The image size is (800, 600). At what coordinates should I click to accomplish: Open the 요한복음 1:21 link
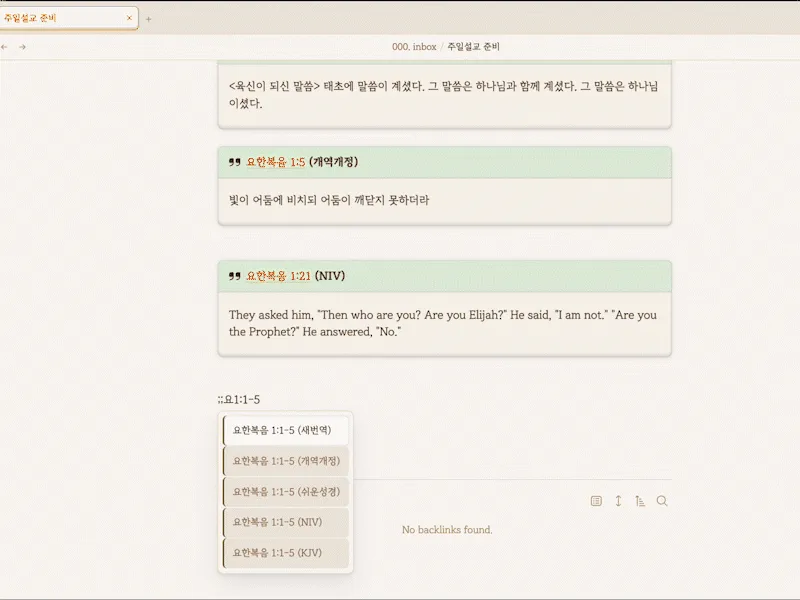coord(279,276)
